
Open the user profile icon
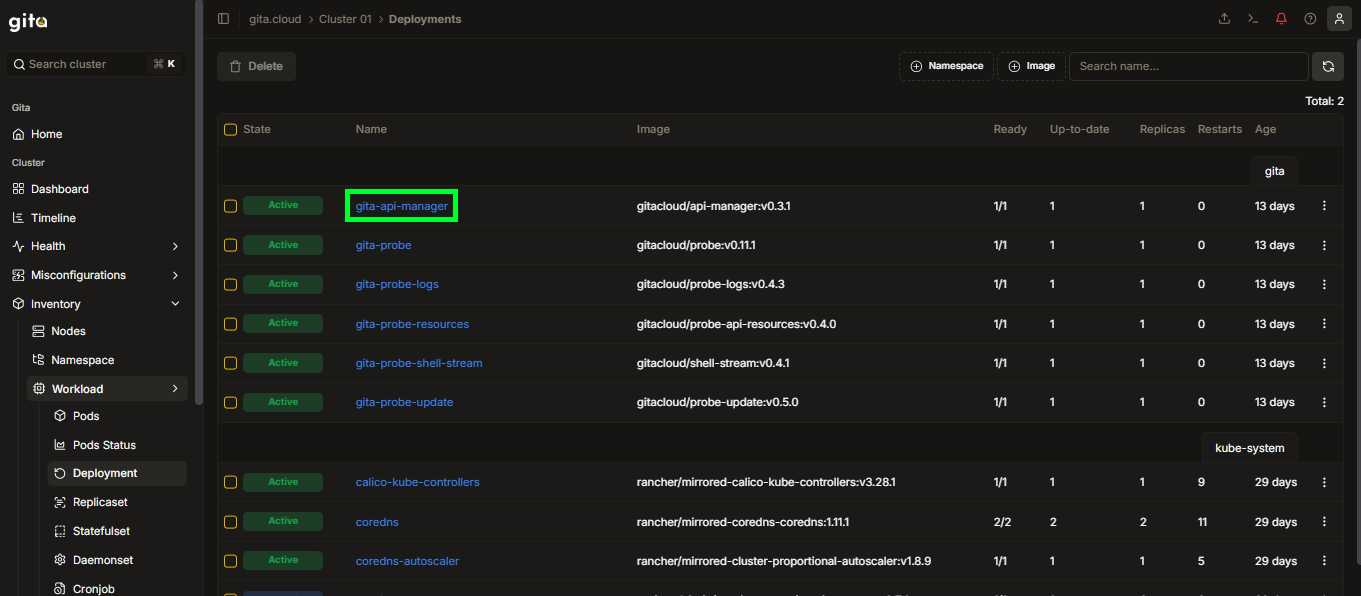coord(1339,19)
